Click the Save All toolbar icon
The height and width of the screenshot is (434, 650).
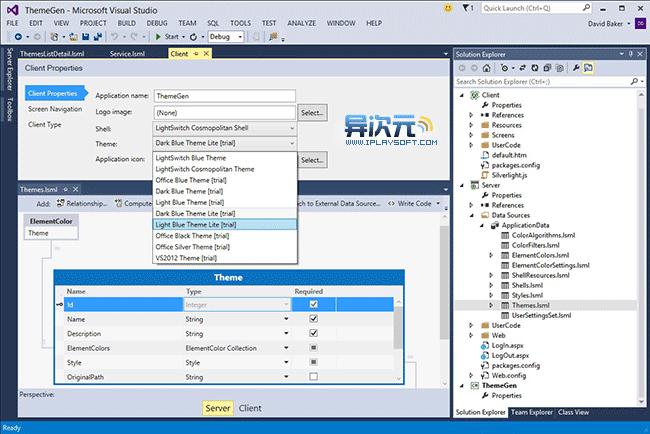(x=98, y=37)
